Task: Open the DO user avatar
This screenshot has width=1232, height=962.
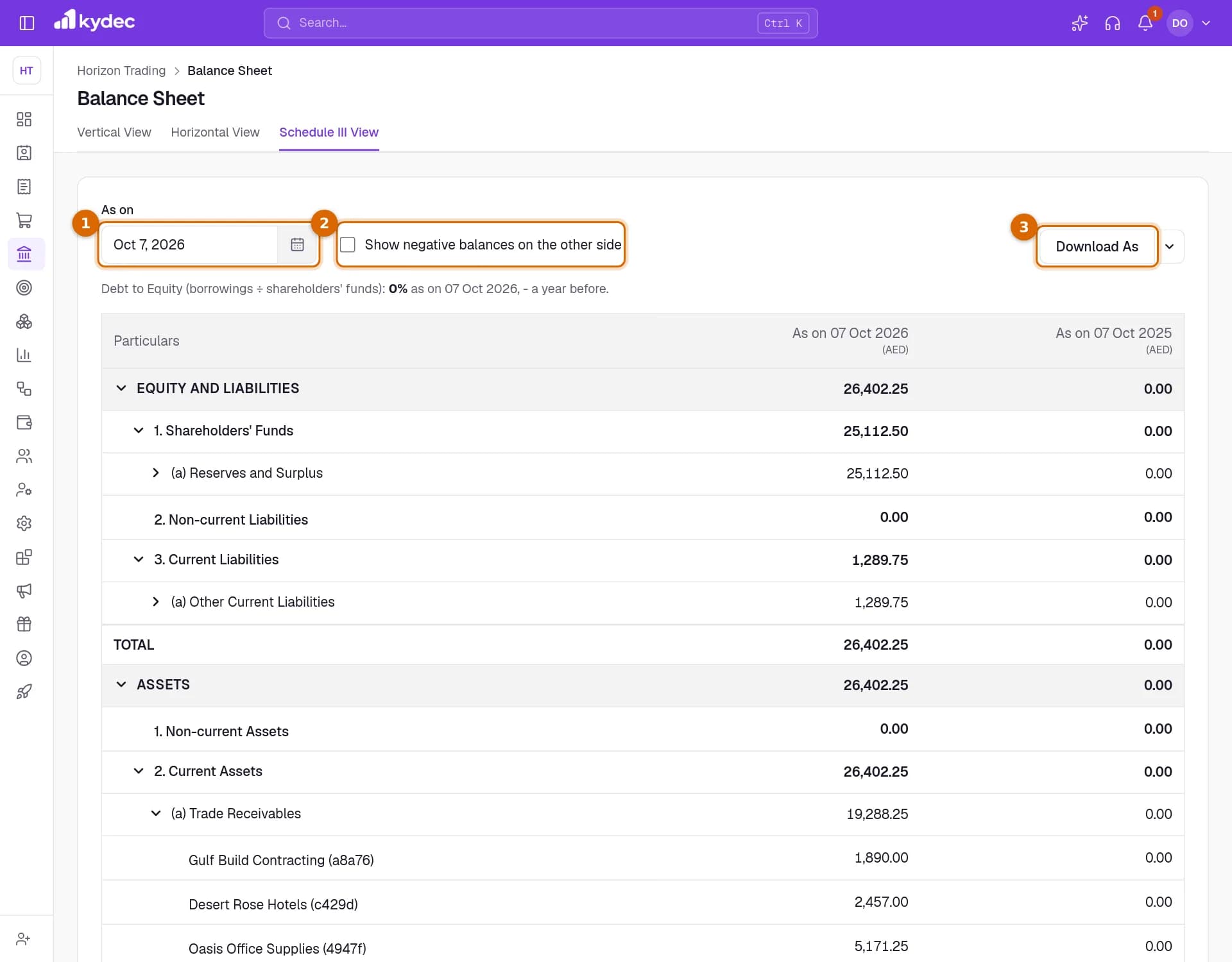Action: 1179,23
